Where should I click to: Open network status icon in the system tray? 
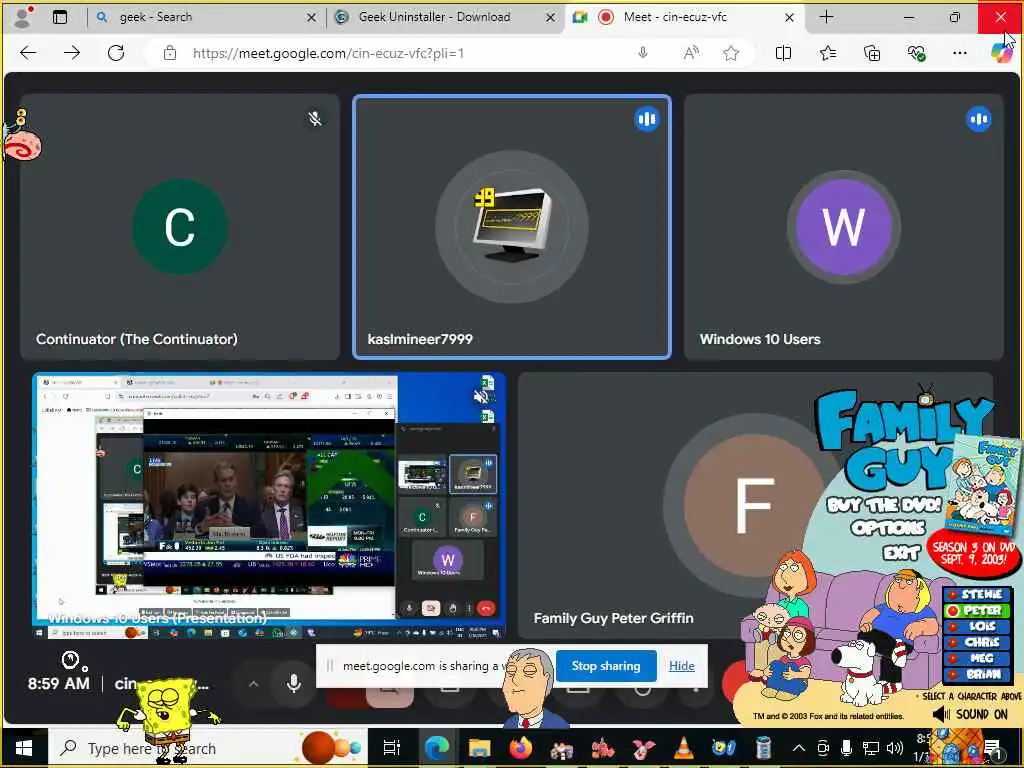871,748
